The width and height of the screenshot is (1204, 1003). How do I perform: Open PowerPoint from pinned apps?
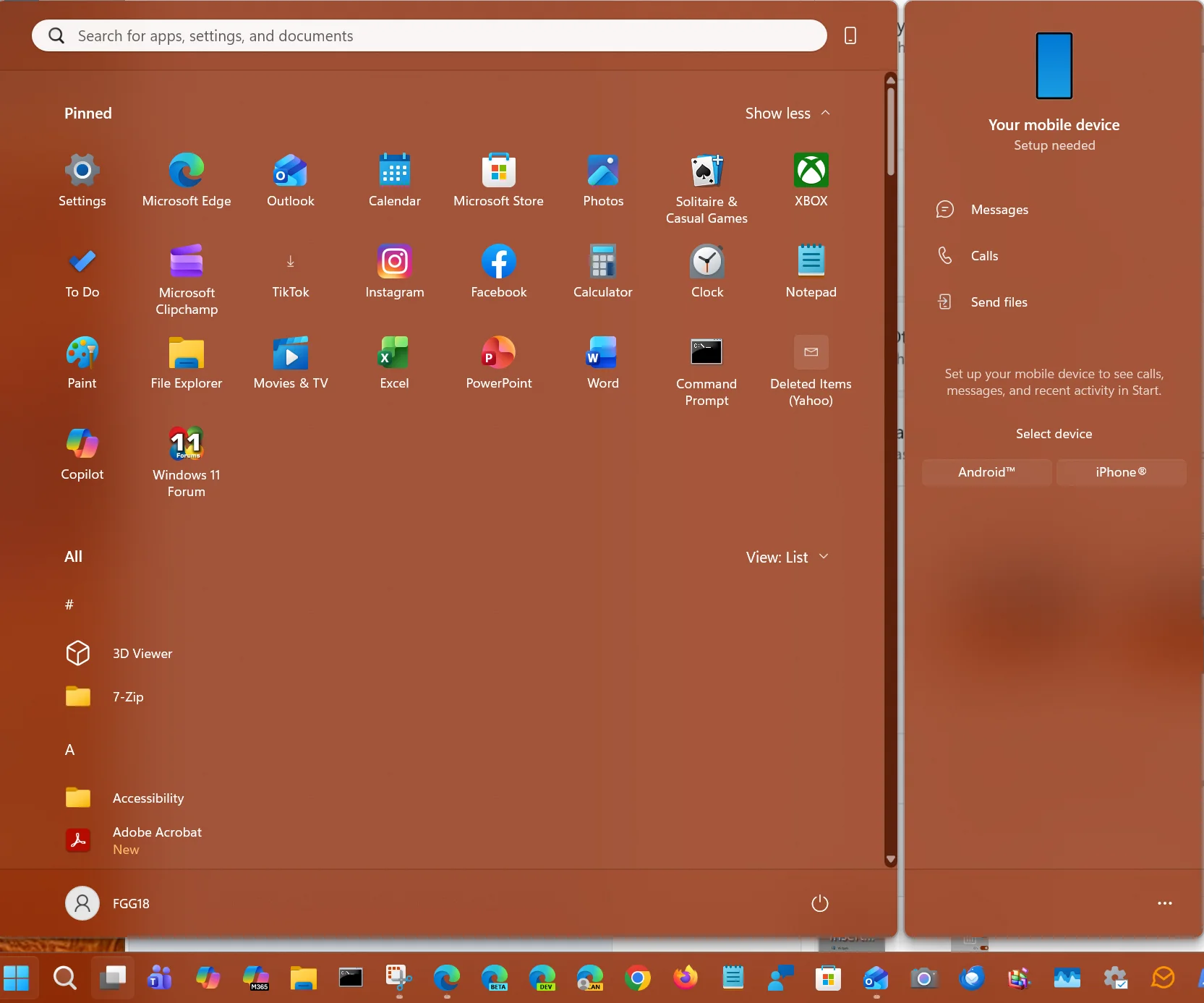(498, 363)
